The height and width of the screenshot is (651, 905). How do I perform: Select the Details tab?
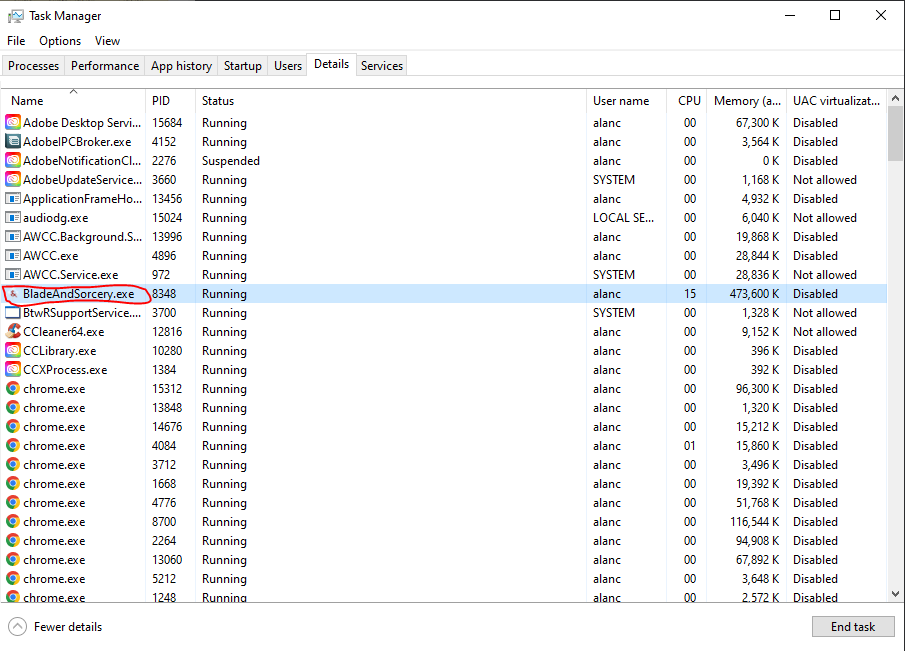click(x=331, y=64)
